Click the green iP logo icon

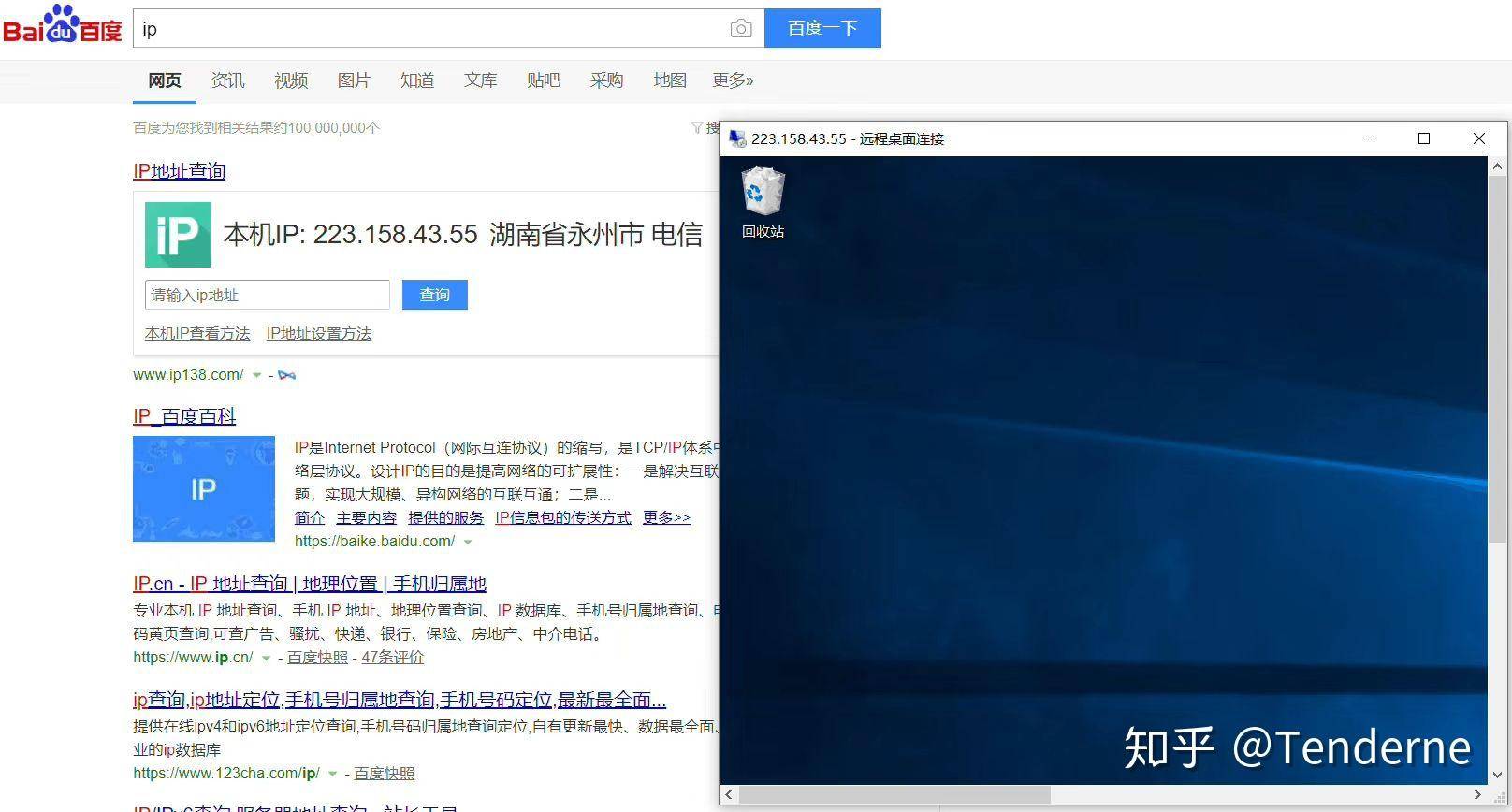click(178, 235)
